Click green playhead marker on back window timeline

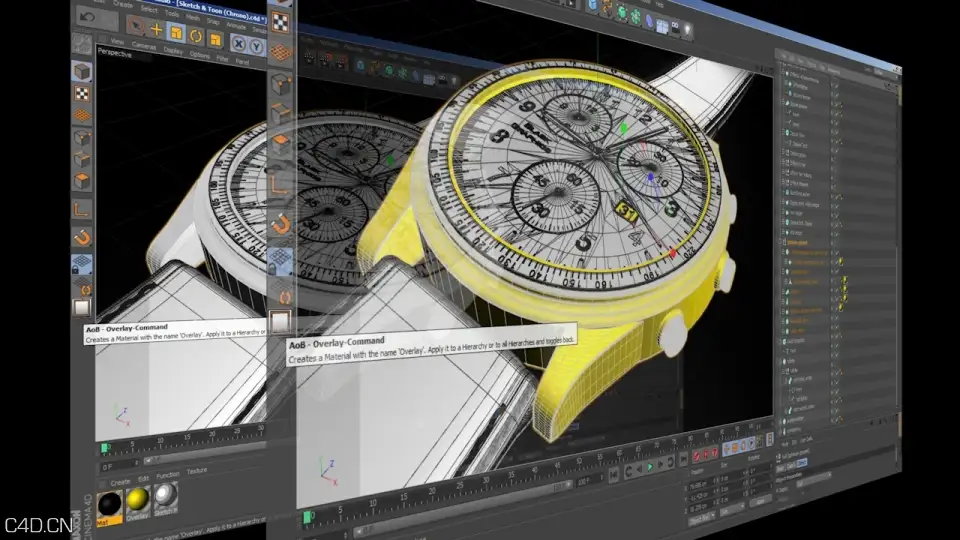[x=105, y=448]
